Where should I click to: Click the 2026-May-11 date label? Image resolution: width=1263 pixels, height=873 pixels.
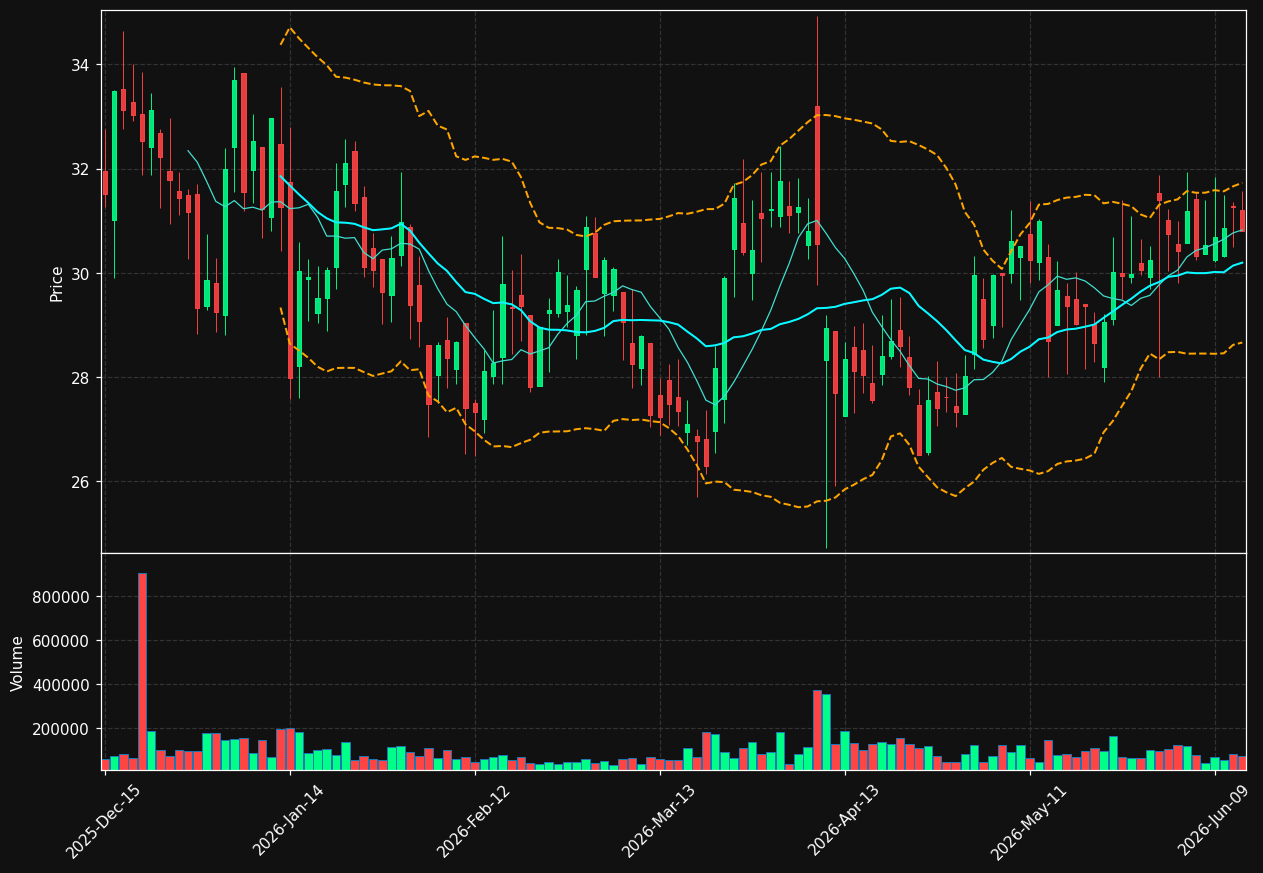(x=1028, y=821)
